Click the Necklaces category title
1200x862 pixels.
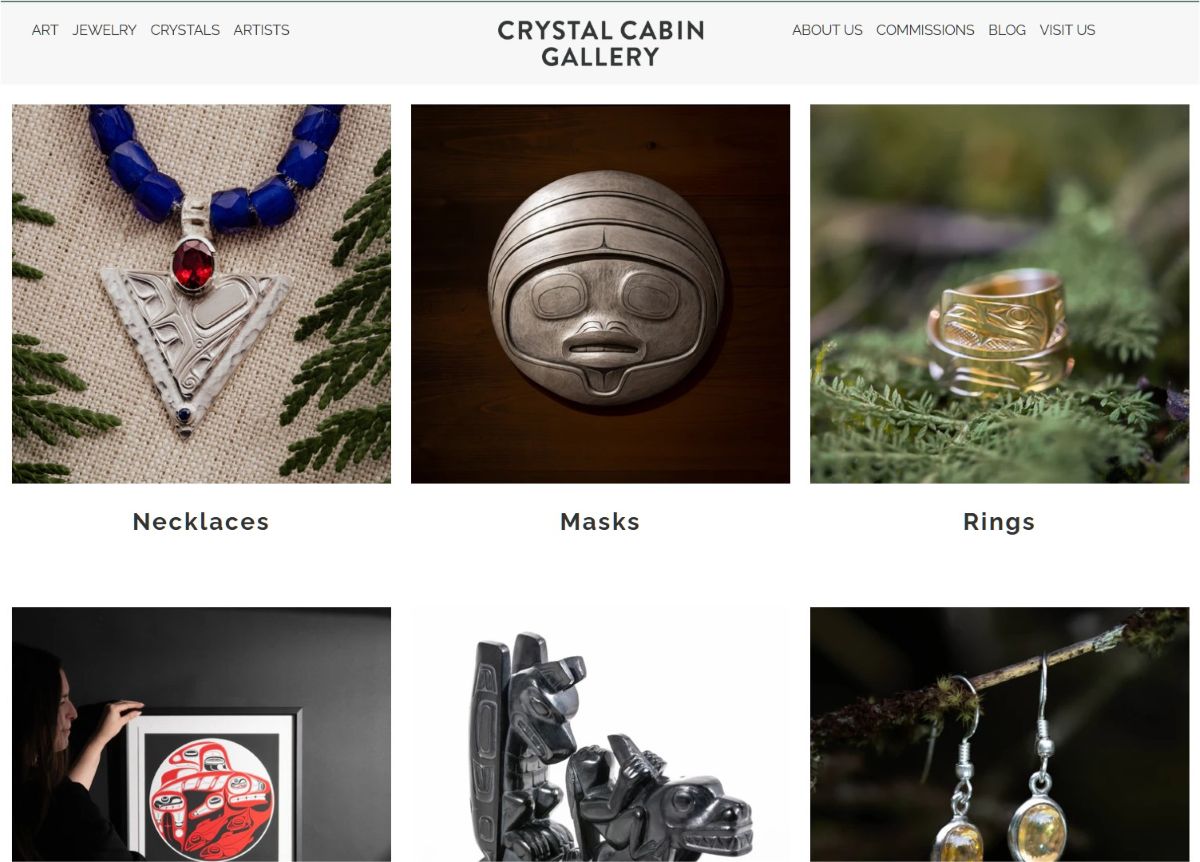point(201,521)
